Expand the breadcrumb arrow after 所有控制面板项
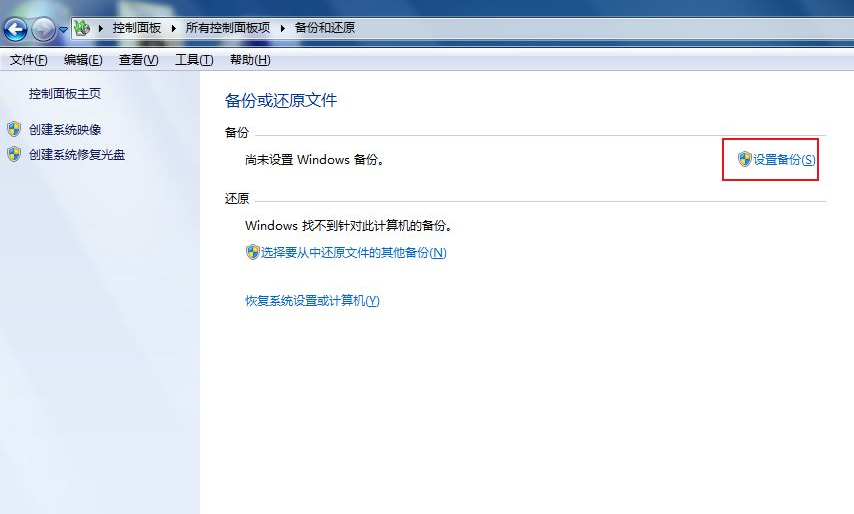The height and width of the screenshot is (514, 854). [283, 28]
